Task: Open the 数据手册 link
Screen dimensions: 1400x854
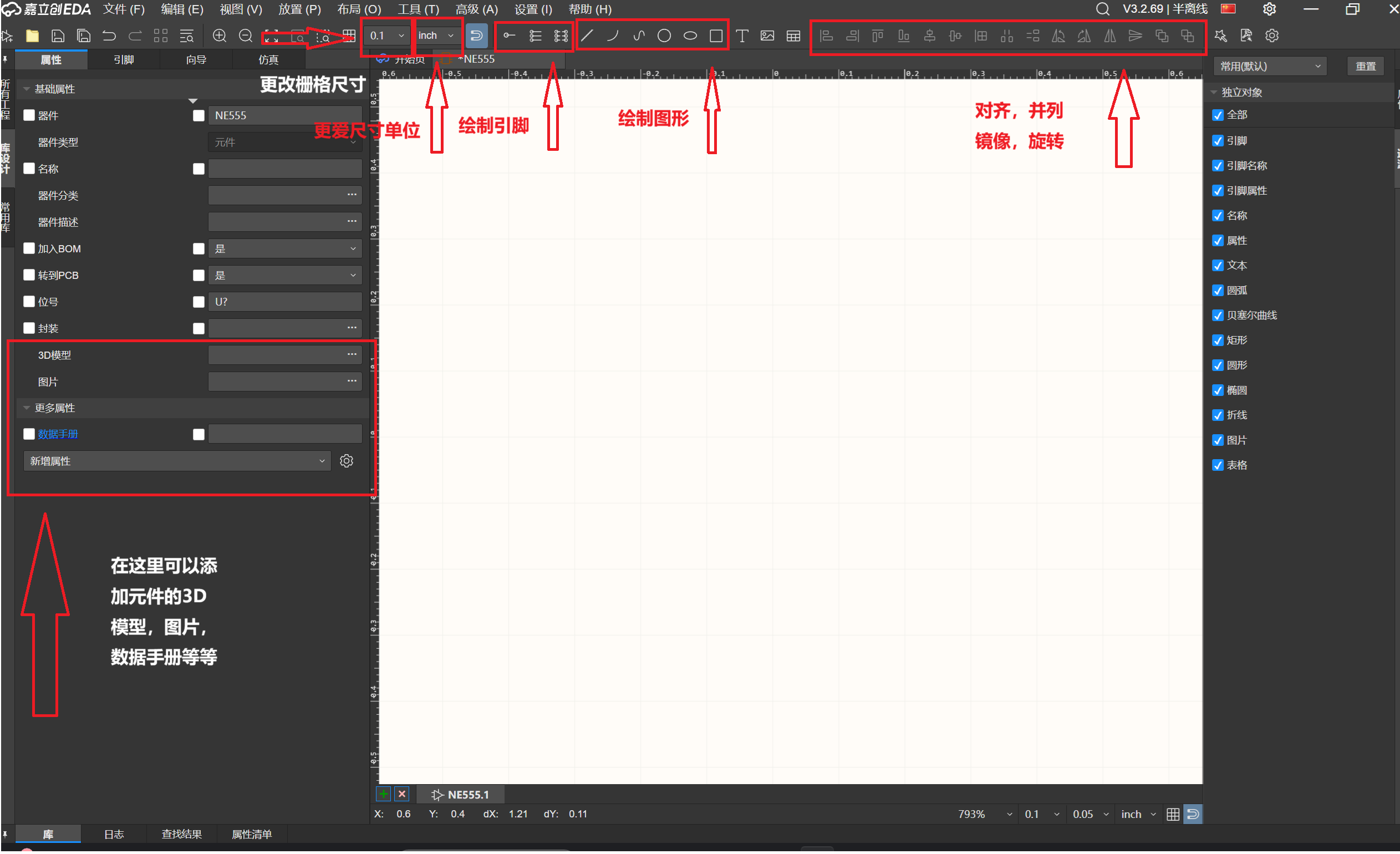Action: coord(58,434)
